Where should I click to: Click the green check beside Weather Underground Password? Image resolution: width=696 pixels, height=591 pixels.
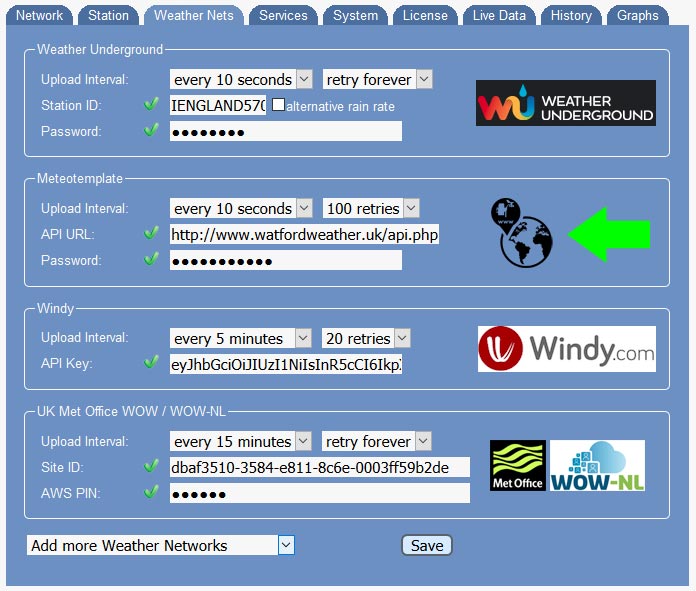click(x=151, y=130)
